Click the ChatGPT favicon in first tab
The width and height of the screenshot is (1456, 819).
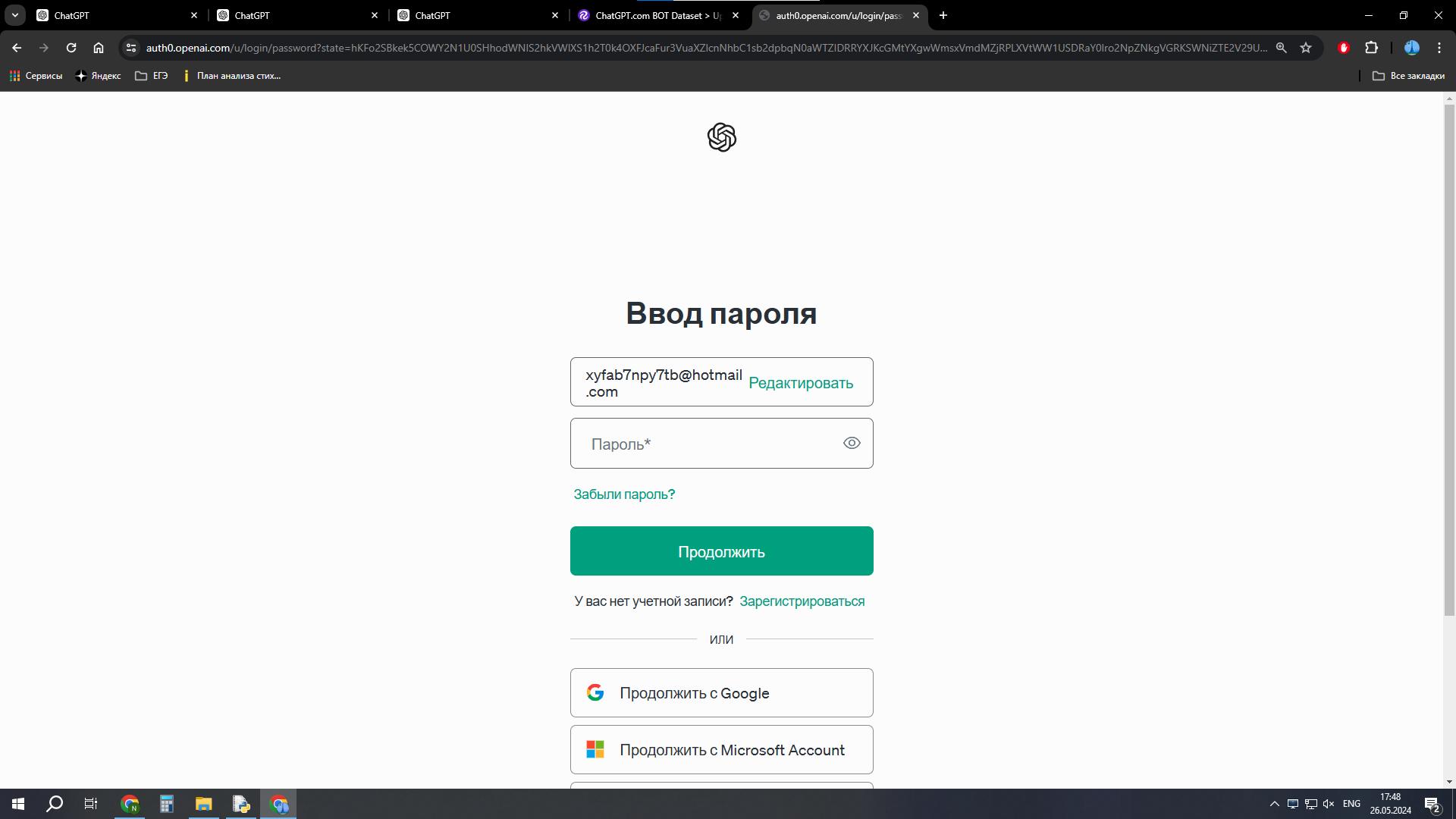click(x=43, y=15)
